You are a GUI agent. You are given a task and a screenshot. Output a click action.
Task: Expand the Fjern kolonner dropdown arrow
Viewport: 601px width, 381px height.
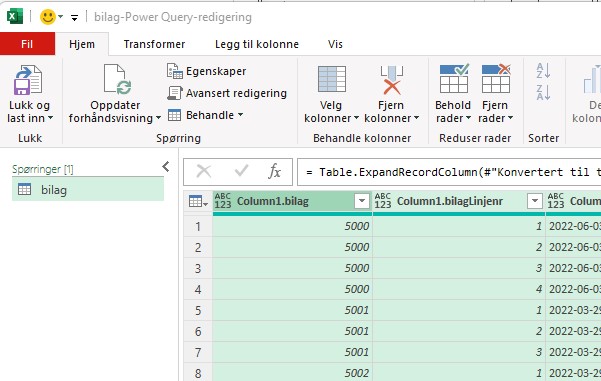point(416,118)
